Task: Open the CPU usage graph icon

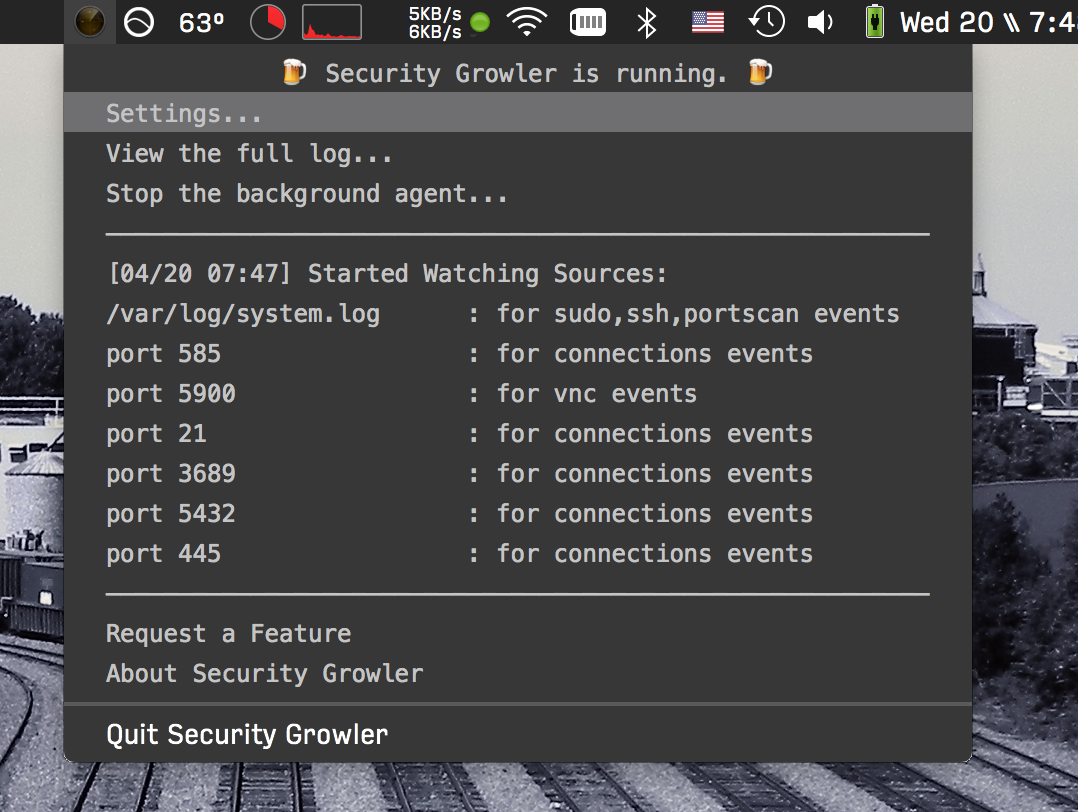Action: 330,20
